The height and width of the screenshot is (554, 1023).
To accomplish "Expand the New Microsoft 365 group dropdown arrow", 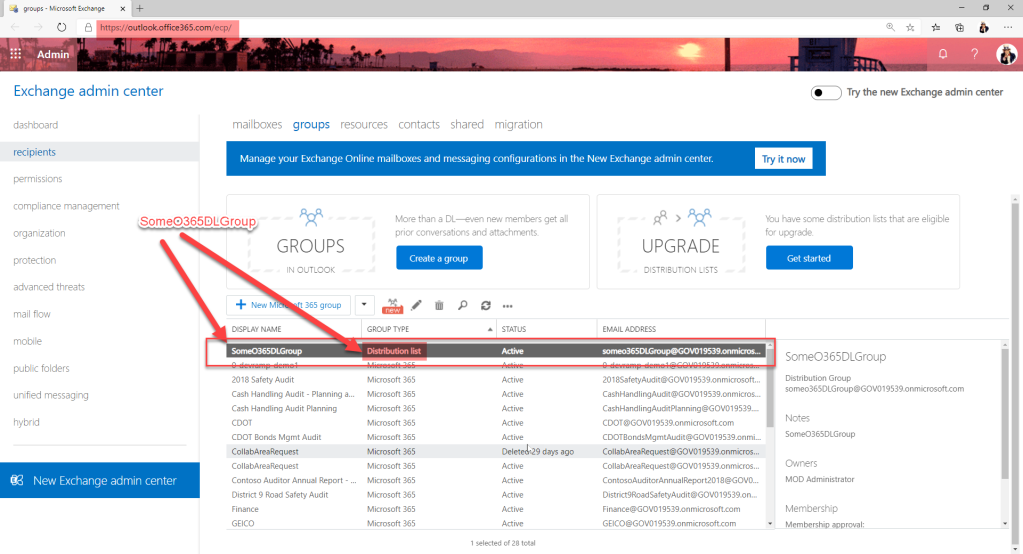I will tap(364, 305).
